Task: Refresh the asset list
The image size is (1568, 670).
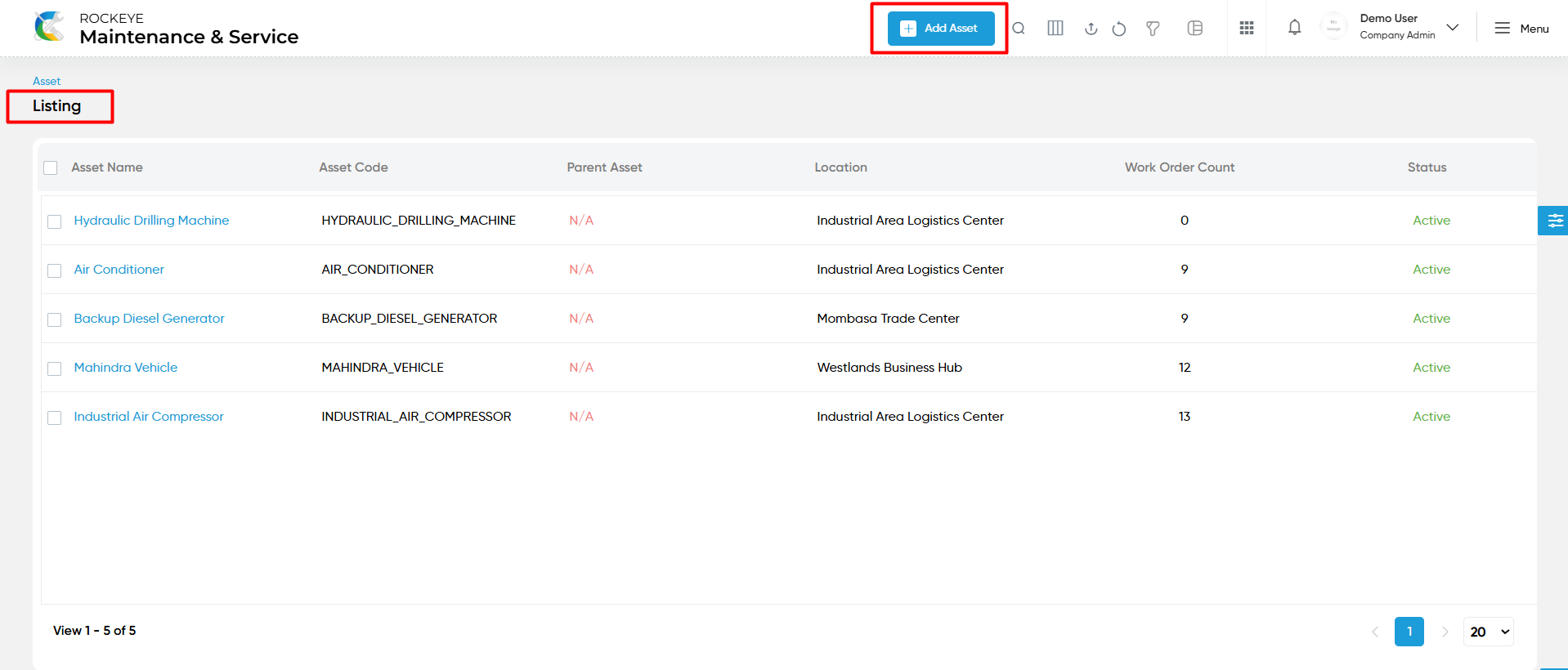Action: pos(1119,29)
